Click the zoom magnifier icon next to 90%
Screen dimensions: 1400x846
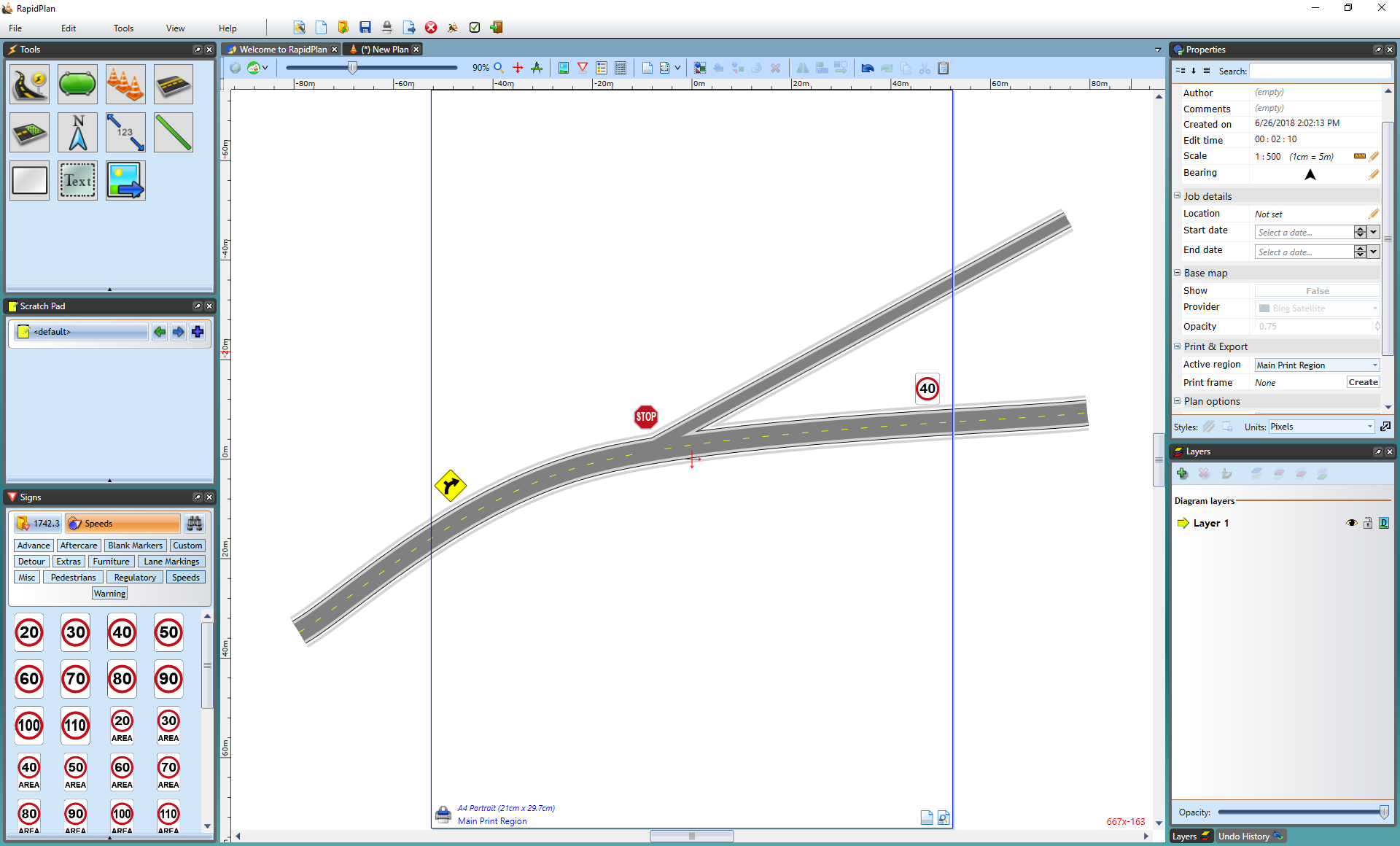click(499, 68)
